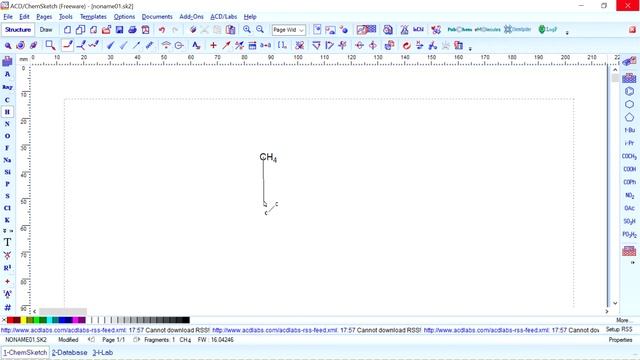Select the Draw Chains tool

pos(94,45)
